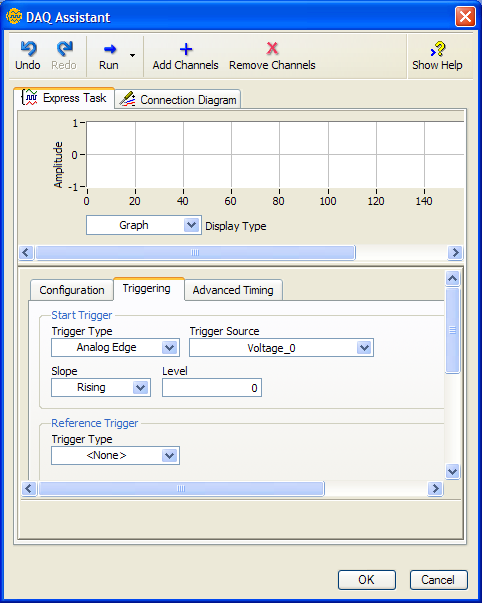
Task: Click the graph scrollbar right arrow
Action: [455, 253]
